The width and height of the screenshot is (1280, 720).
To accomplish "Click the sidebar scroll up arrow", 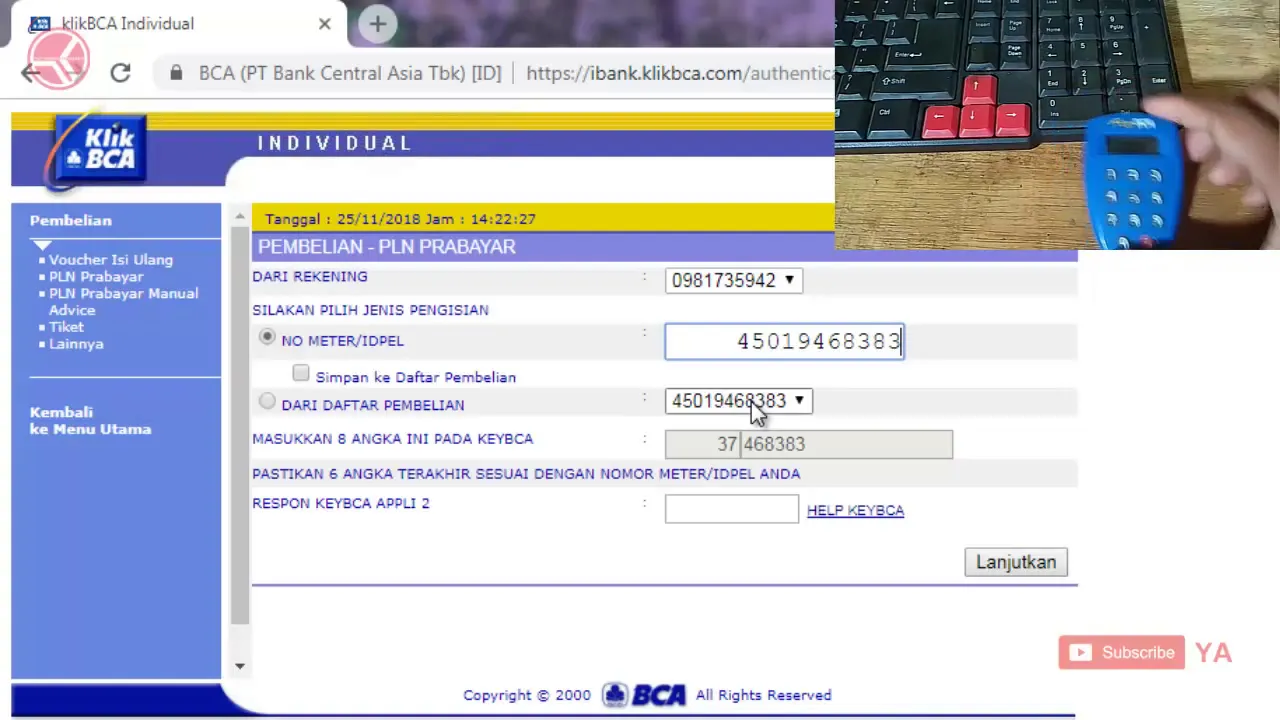I will point(239,216).
